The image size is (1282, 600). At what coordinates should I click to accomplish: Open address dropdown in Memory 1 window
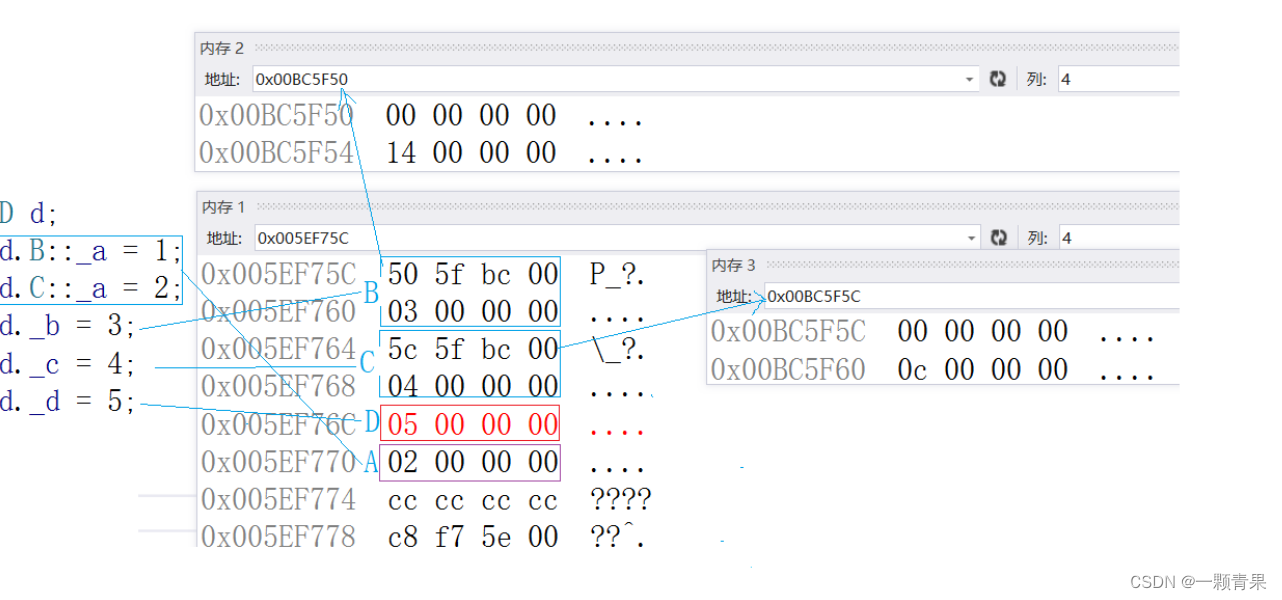969,238
